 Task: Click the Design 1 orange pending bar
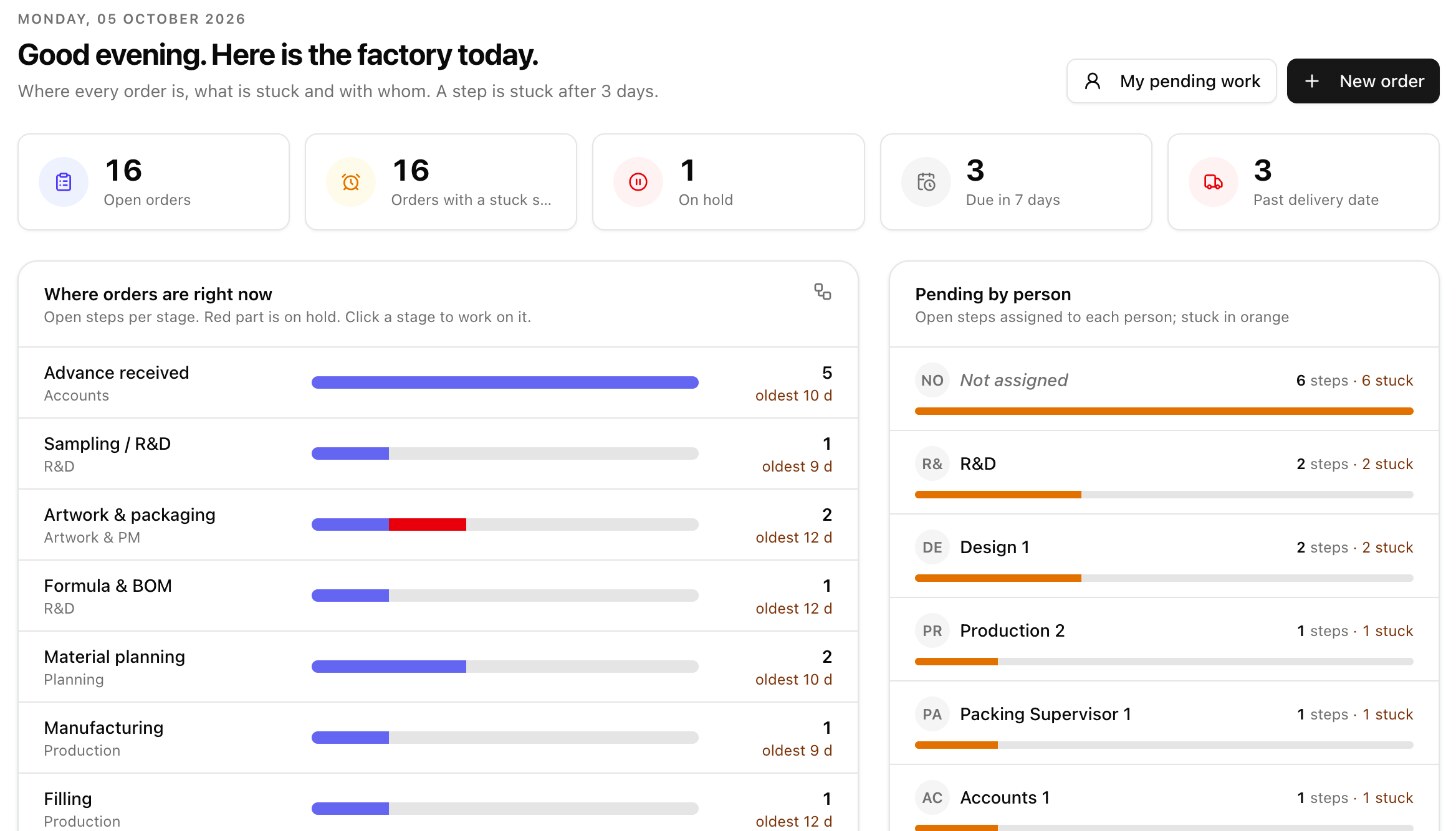998,578
